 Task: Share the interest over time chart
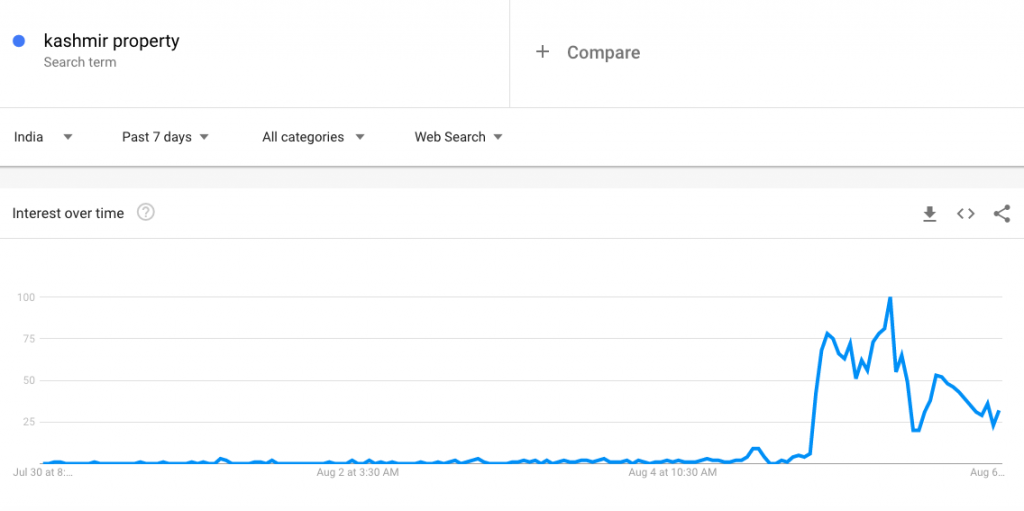pyautogui.click(x=1002, y=214)
